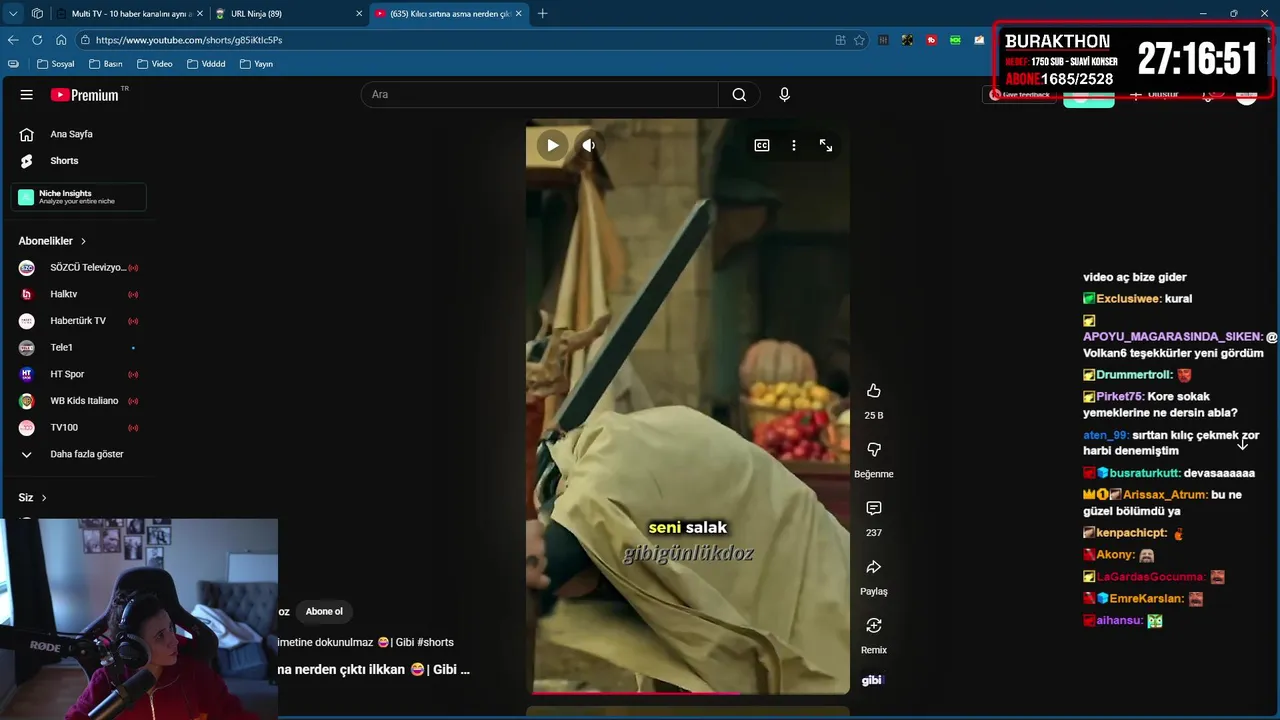Viewport: 1280px width, 720px height.
Task: Dislike the short with thumbs down
Action: pyautogui.click(x=874, y=450)
